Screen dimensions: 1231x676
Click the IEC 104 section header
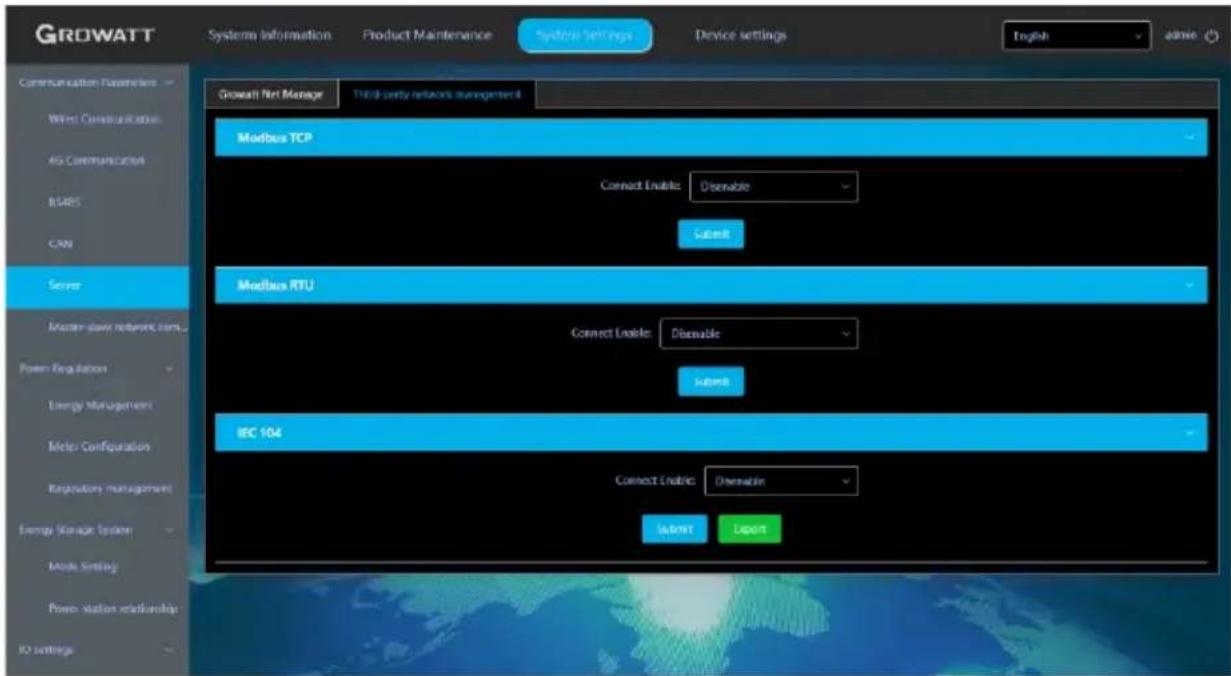point(712,433)
